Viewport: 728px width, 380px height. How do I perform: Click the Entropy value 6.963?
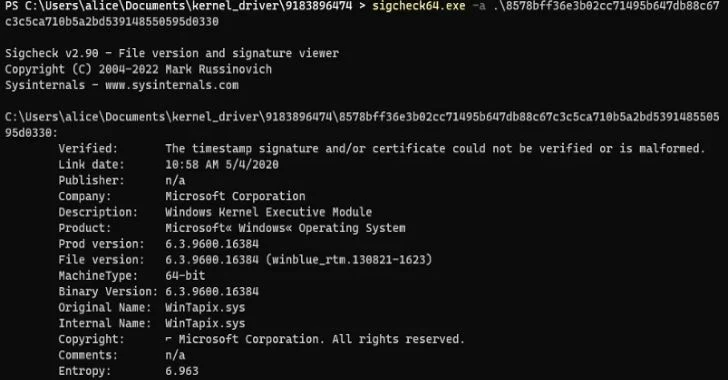point(182,371)
